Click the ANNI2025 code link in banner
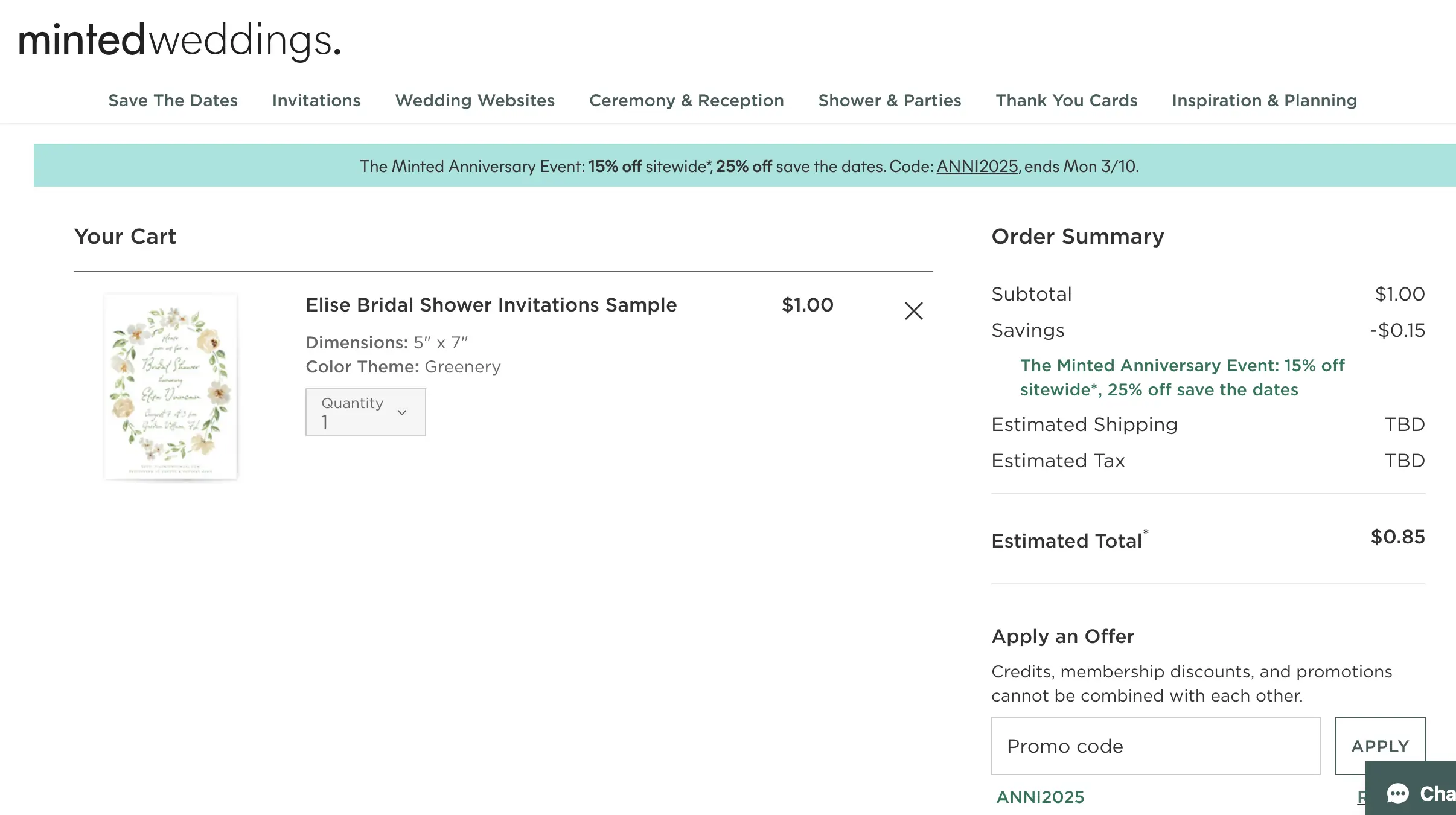Screen dimensions: 1456x815 tap(977, 166)
